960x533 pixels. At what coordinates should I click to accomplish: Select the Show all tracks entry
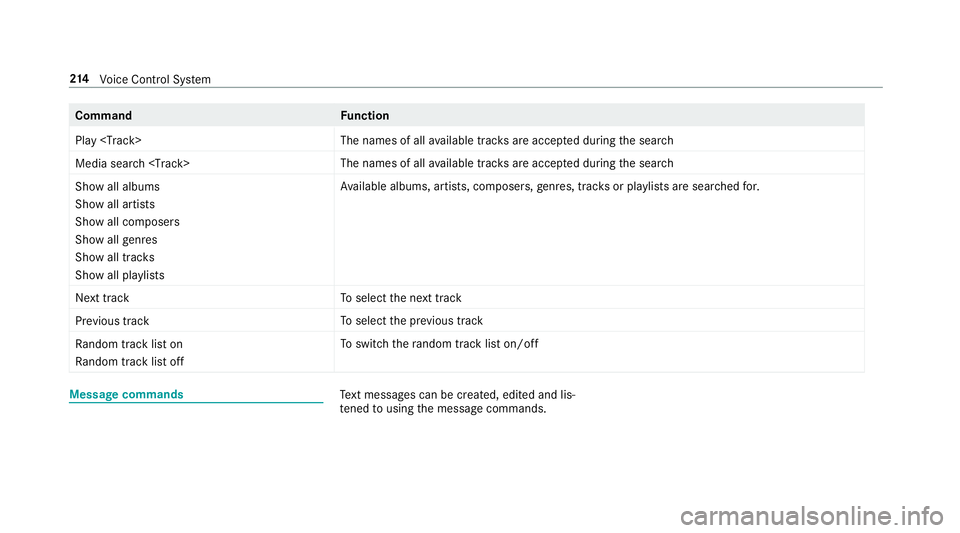tap(115, 258)
